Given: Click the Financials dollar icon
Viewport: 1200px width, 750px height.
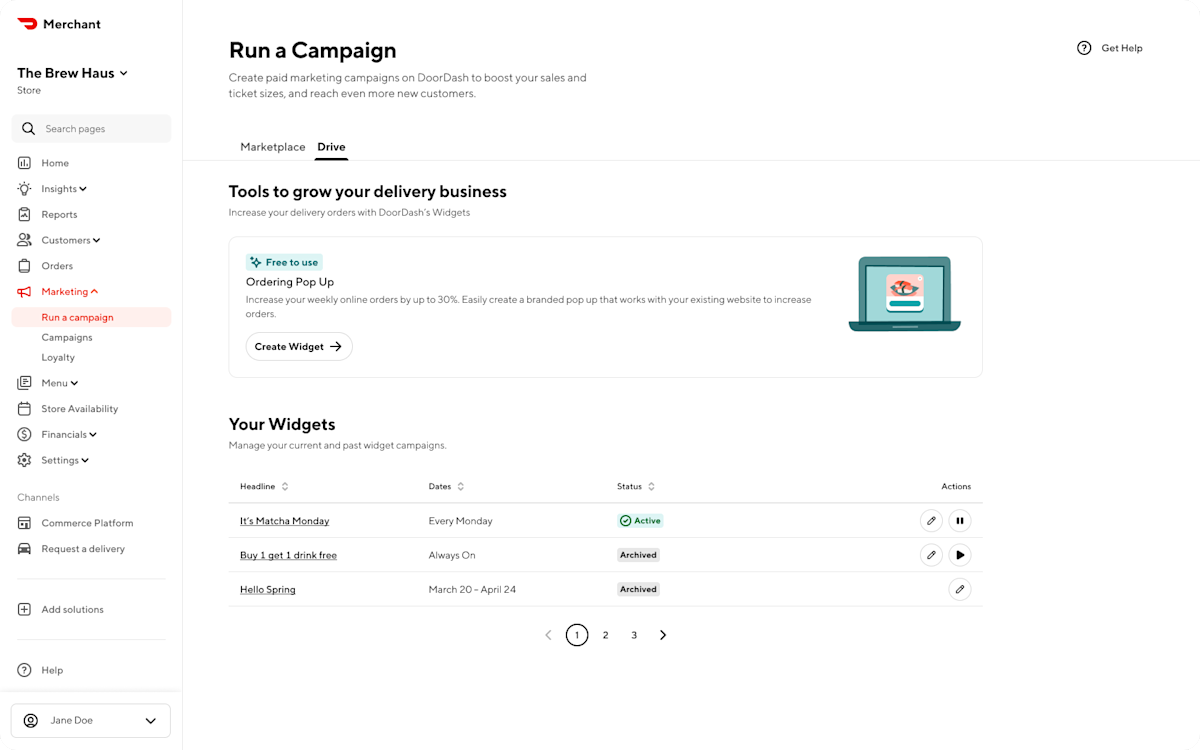Looking at the screenshot, I should click(24, 435).
